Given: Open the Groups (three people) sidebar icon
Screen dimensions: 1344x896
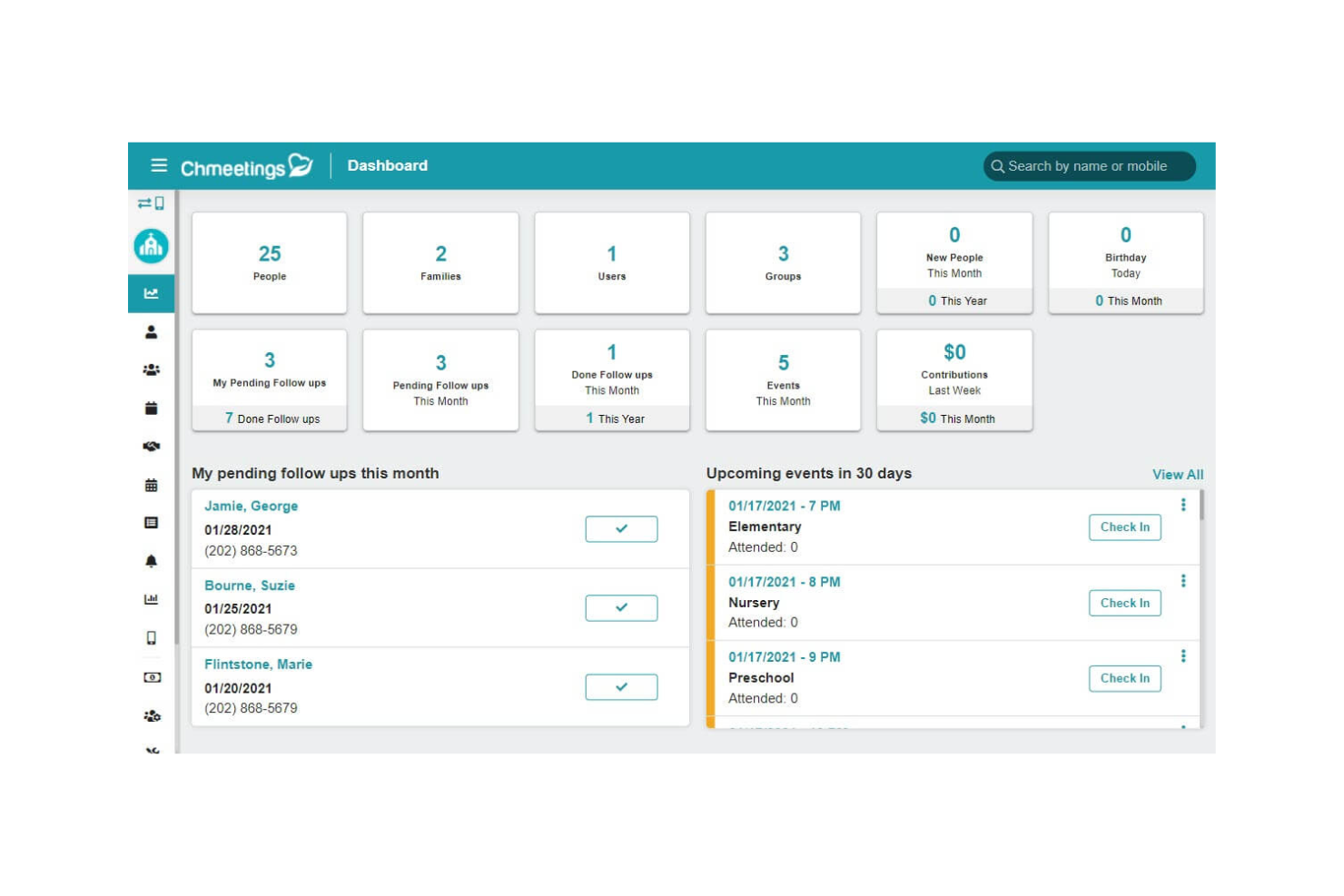Looking at the screenshot, I should [x=152, y=370].
